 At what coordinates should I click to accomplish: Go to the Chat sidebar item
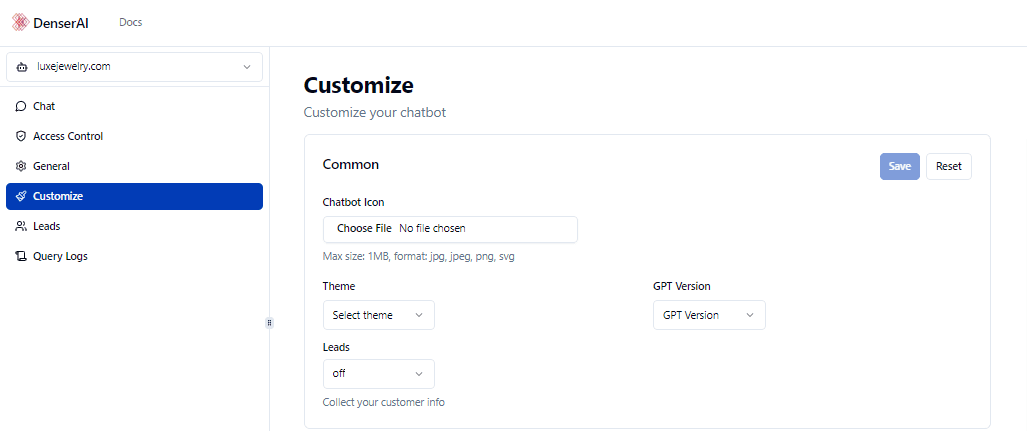44,106
